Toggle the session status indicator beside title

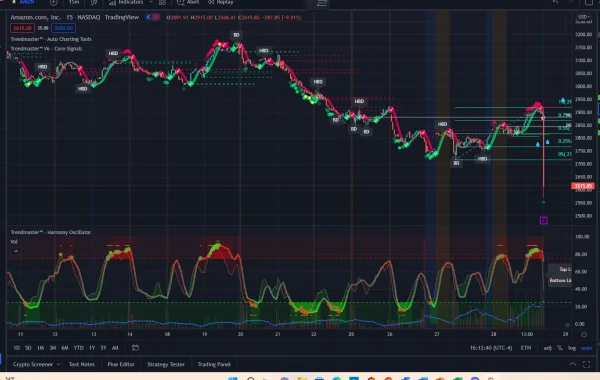tap(153, 17)
